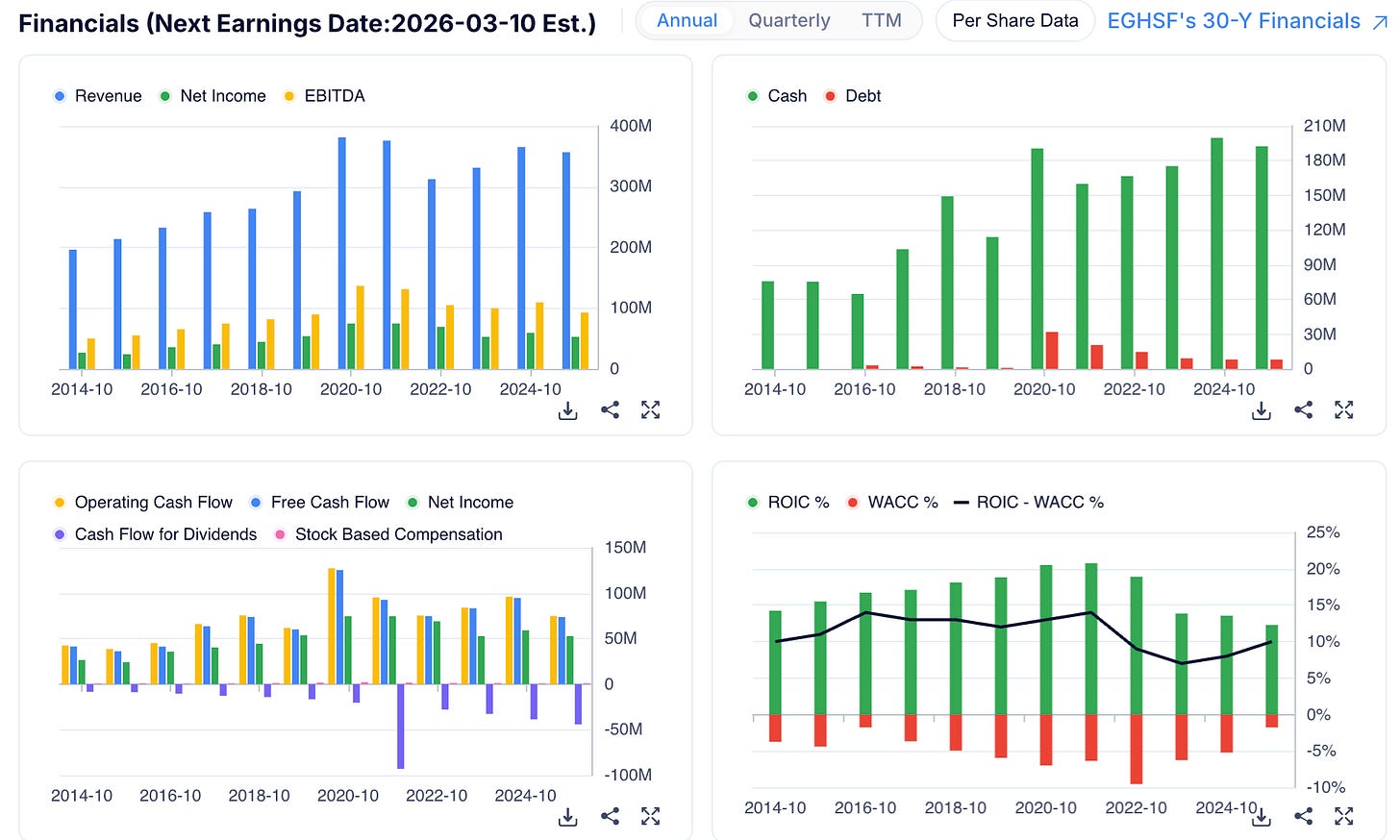Viewport: 1400px width, 840px height.
Task: Toggle the ROIC % legend series
Action: pyautogui.click(x=788, y=503)
